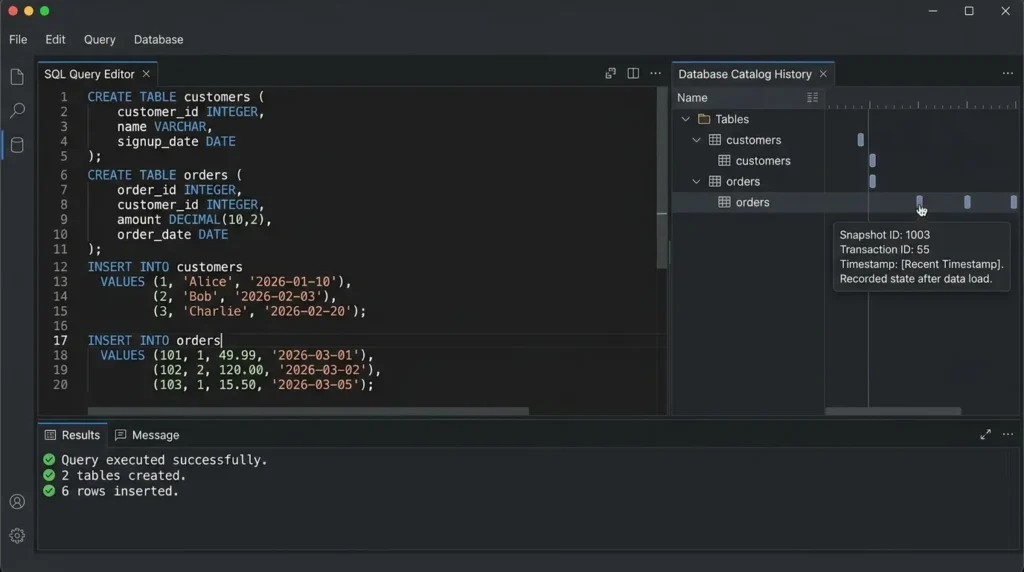The width and height of the screenshot is (1024, 572).
Task: Click "Query executed successfully." message
Action: pos(164,460)
